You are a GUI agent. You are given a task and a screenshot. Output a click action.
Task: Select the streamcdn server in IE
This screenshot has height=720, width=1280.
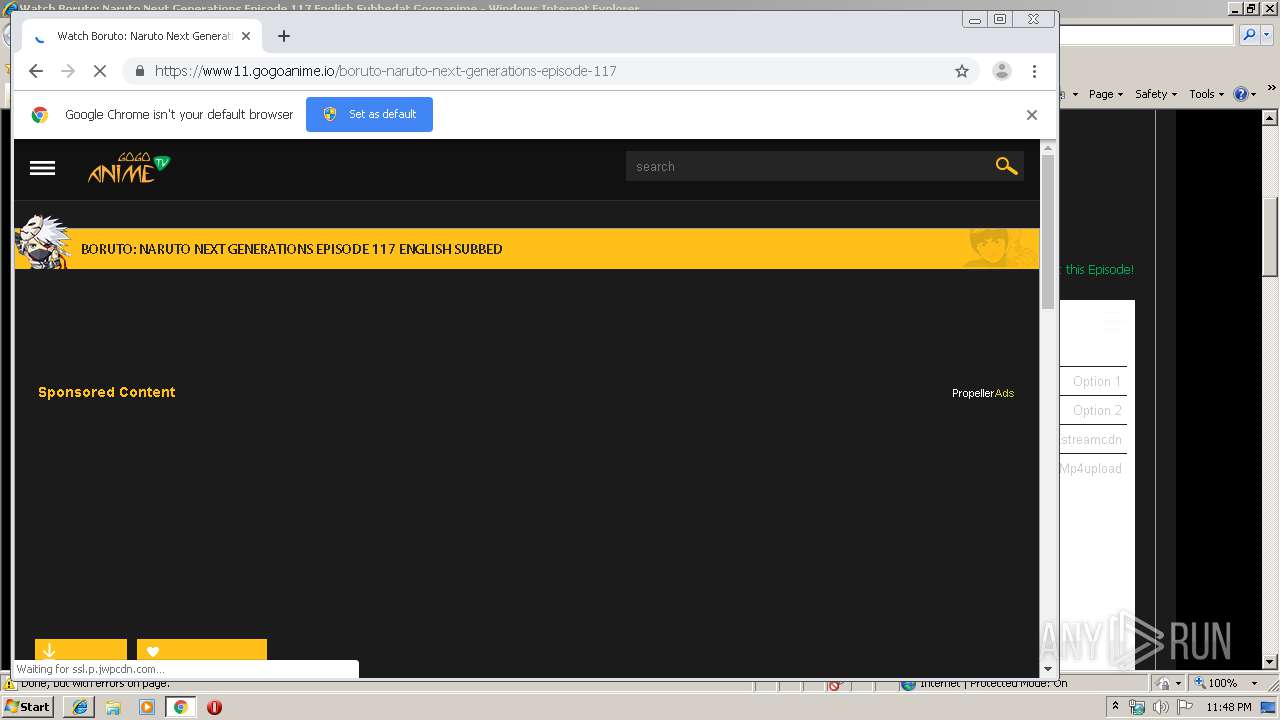1091,439
